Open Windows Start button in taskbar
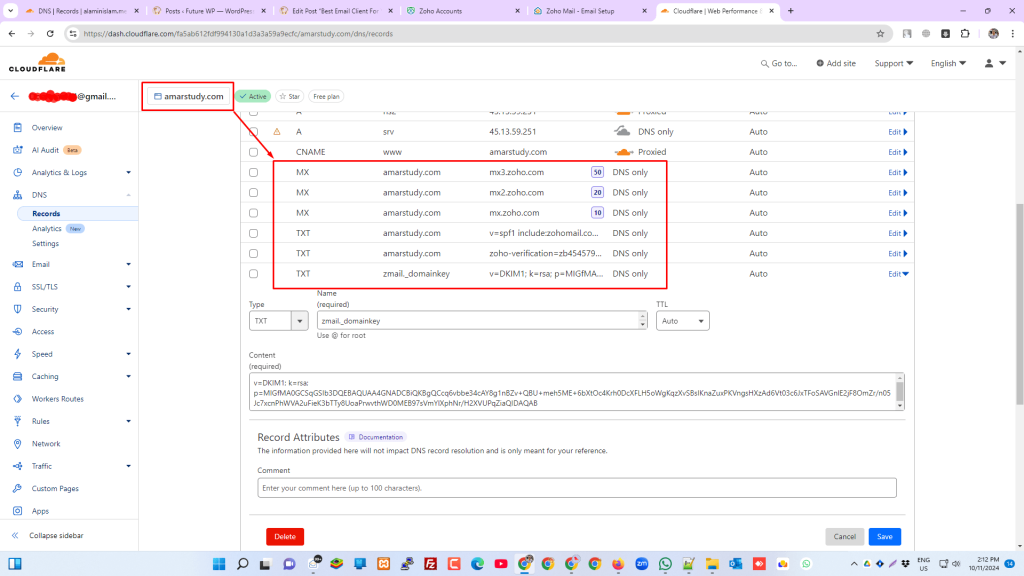1024x576 pixels. (x=219, y=564)
